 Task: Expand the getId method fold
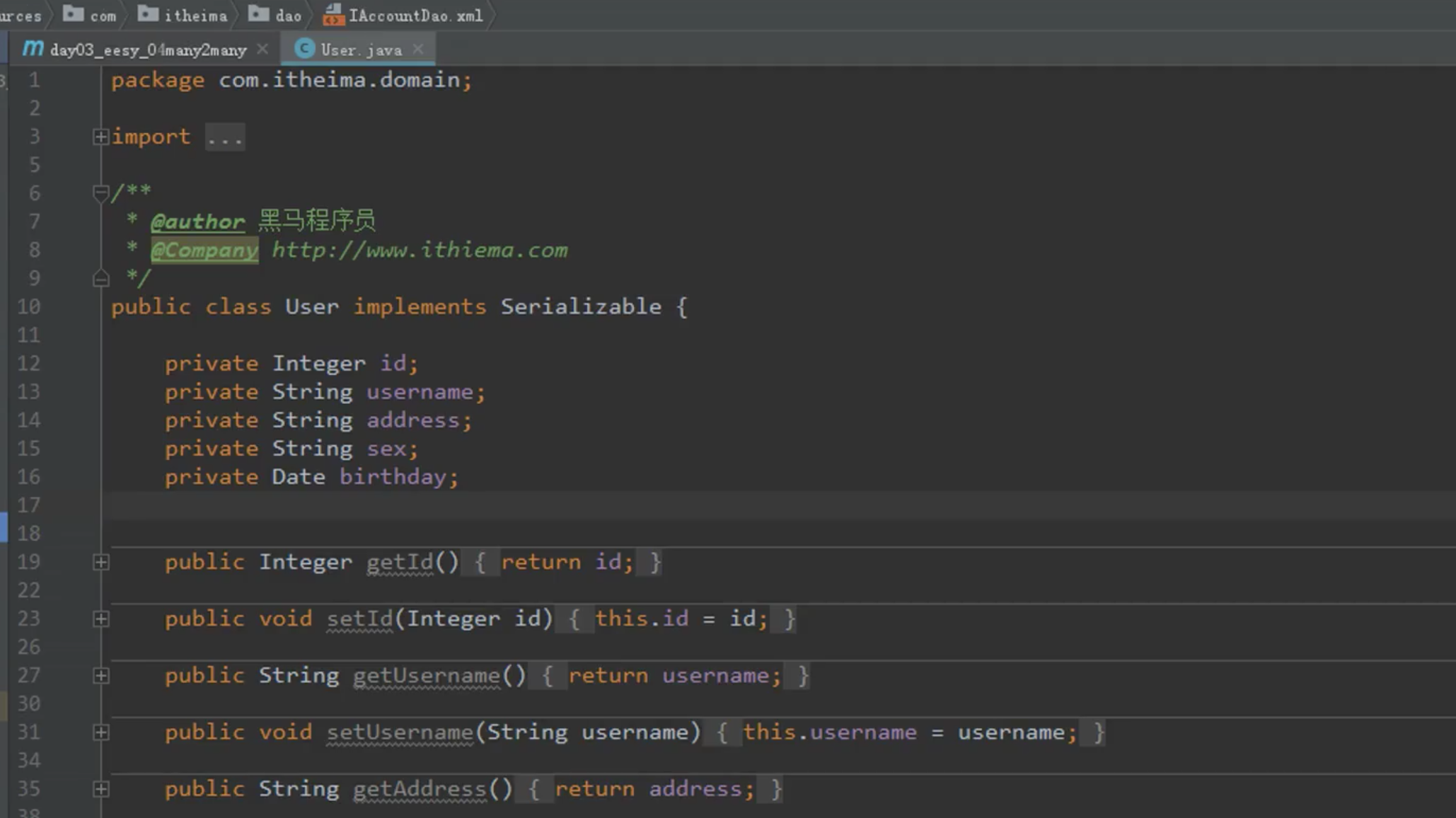[101, 563]
